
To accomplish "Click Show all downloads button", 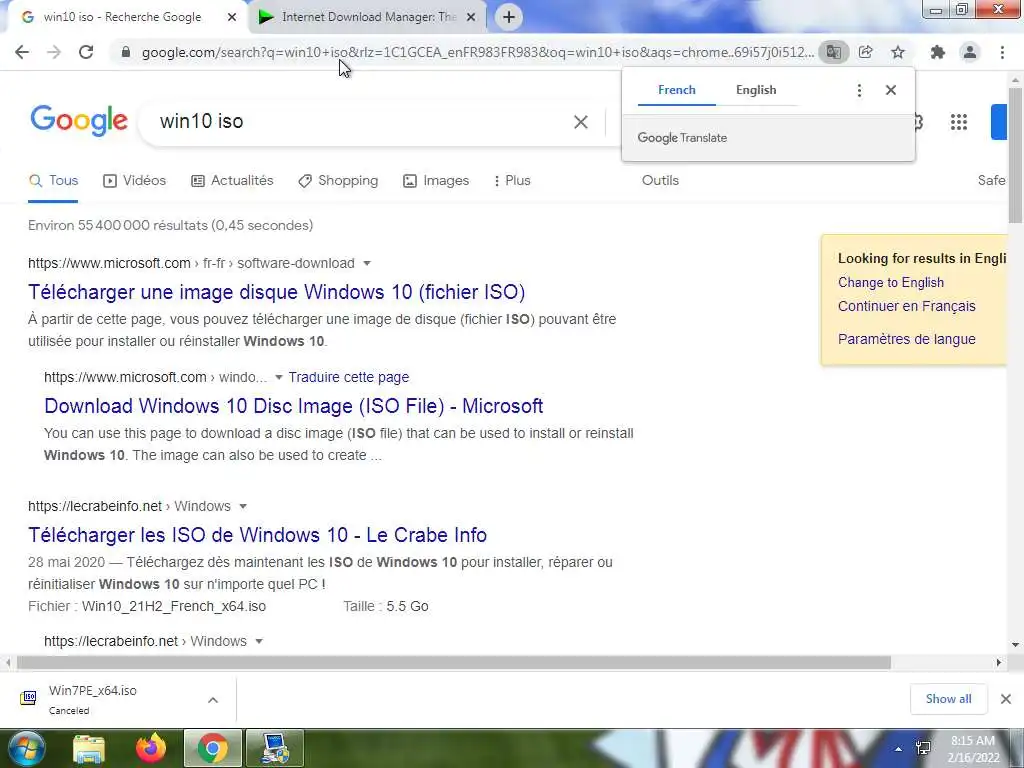I will tap(948, 699).
